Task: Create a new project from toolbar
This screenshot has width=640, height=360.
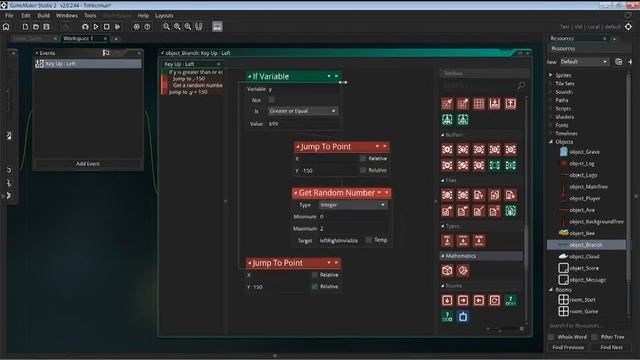Action: [25, 27]
